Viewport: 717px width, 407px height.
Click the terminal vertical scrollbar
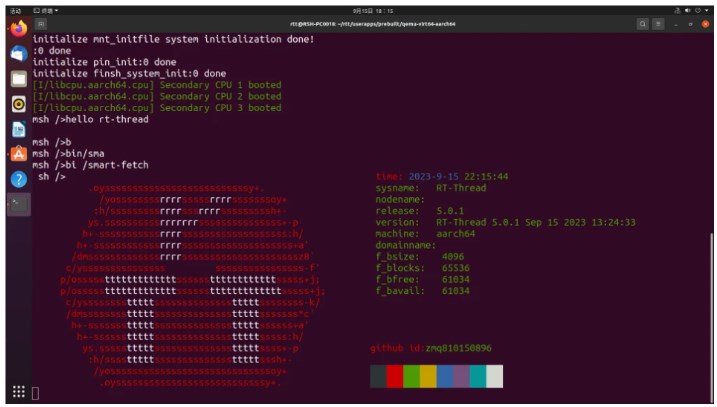pyautogui.click(x=711, y=316)
